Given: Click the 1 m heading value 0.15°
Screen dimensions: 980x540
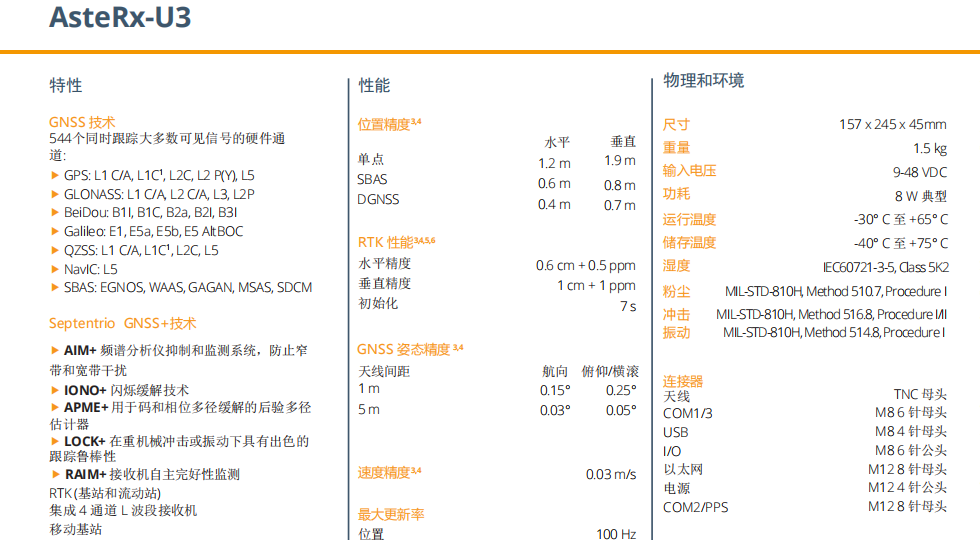Looking at the screenshot, I should pos(555,391).
